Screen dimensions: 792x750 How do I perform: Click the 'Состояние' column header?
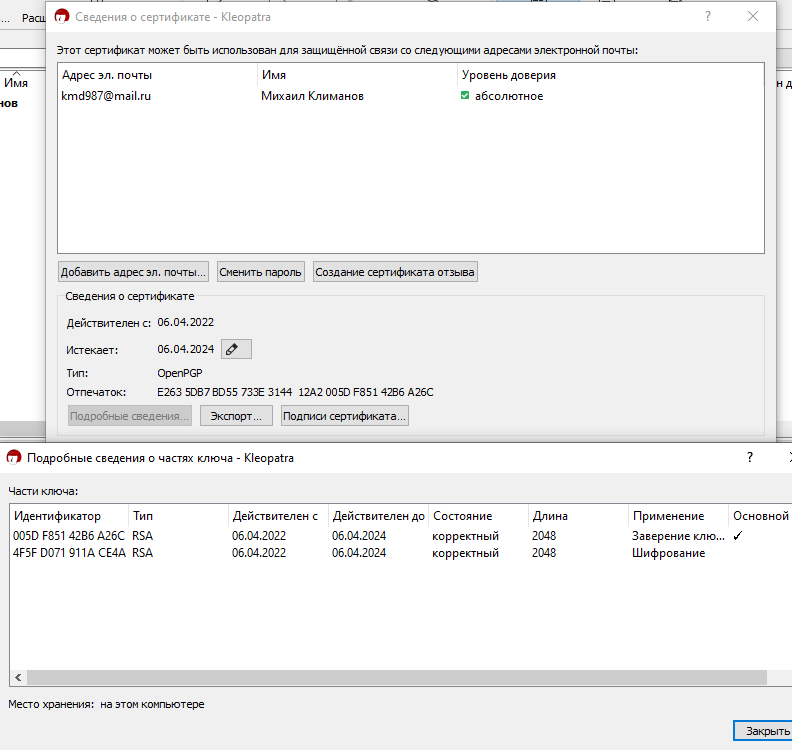(478, 516)
